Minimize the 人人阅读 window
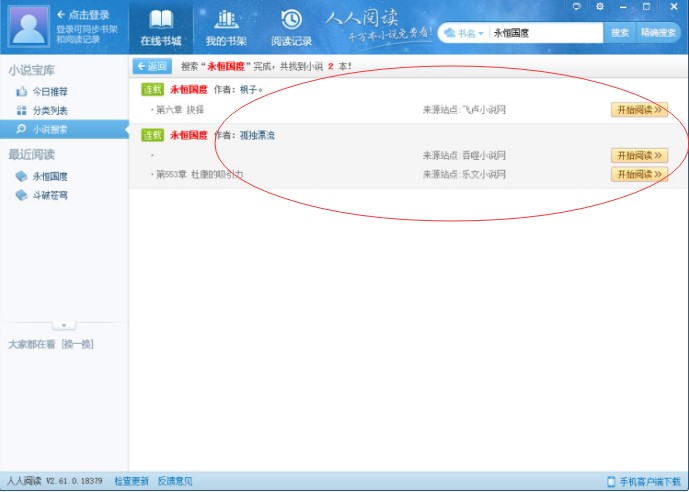The image size is (689, 492). click(x=623, y=7)
